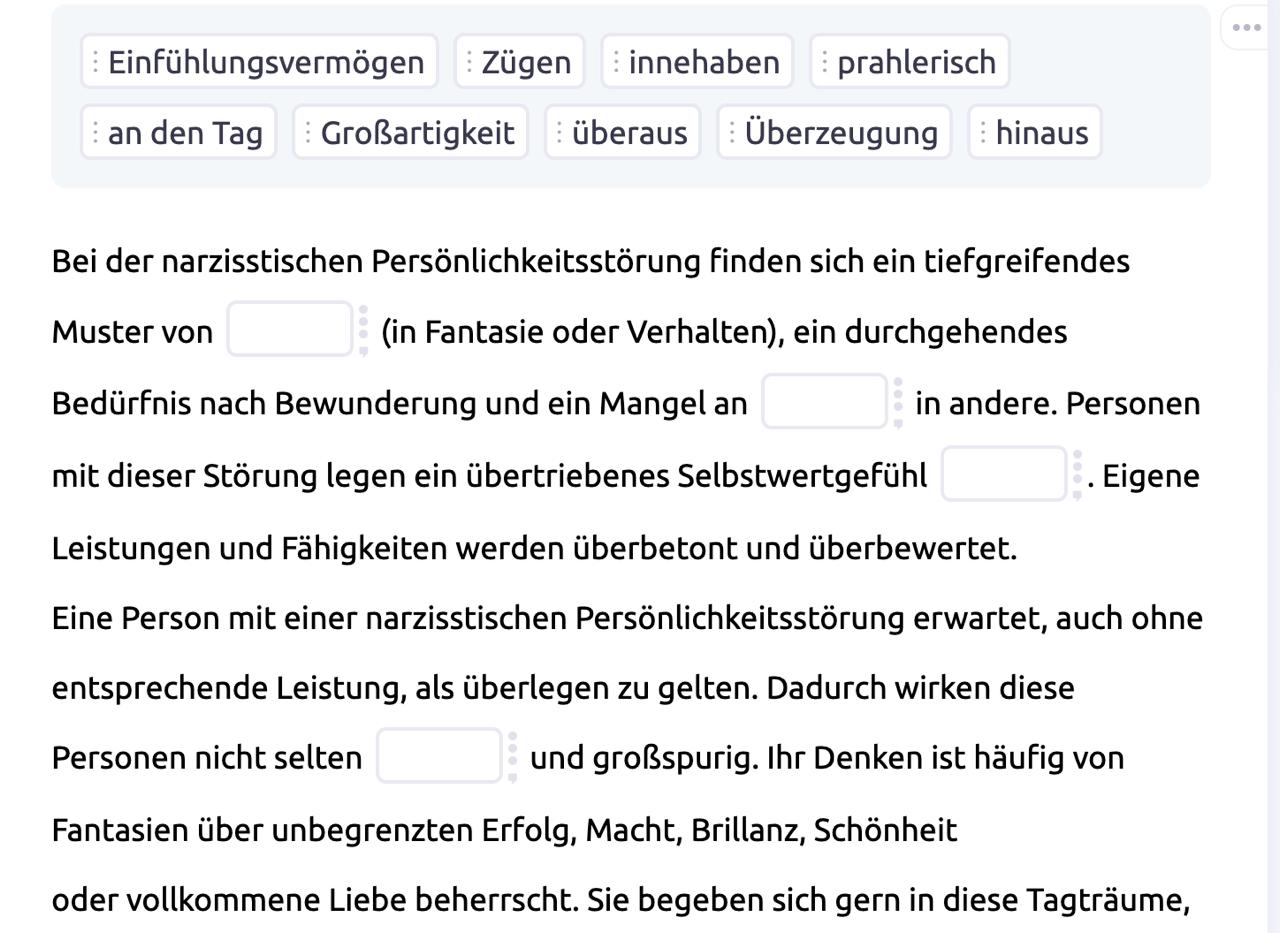Click drag handle dots on Überzeugung chip
This screenshot has height=933, width=1280.
732,132
